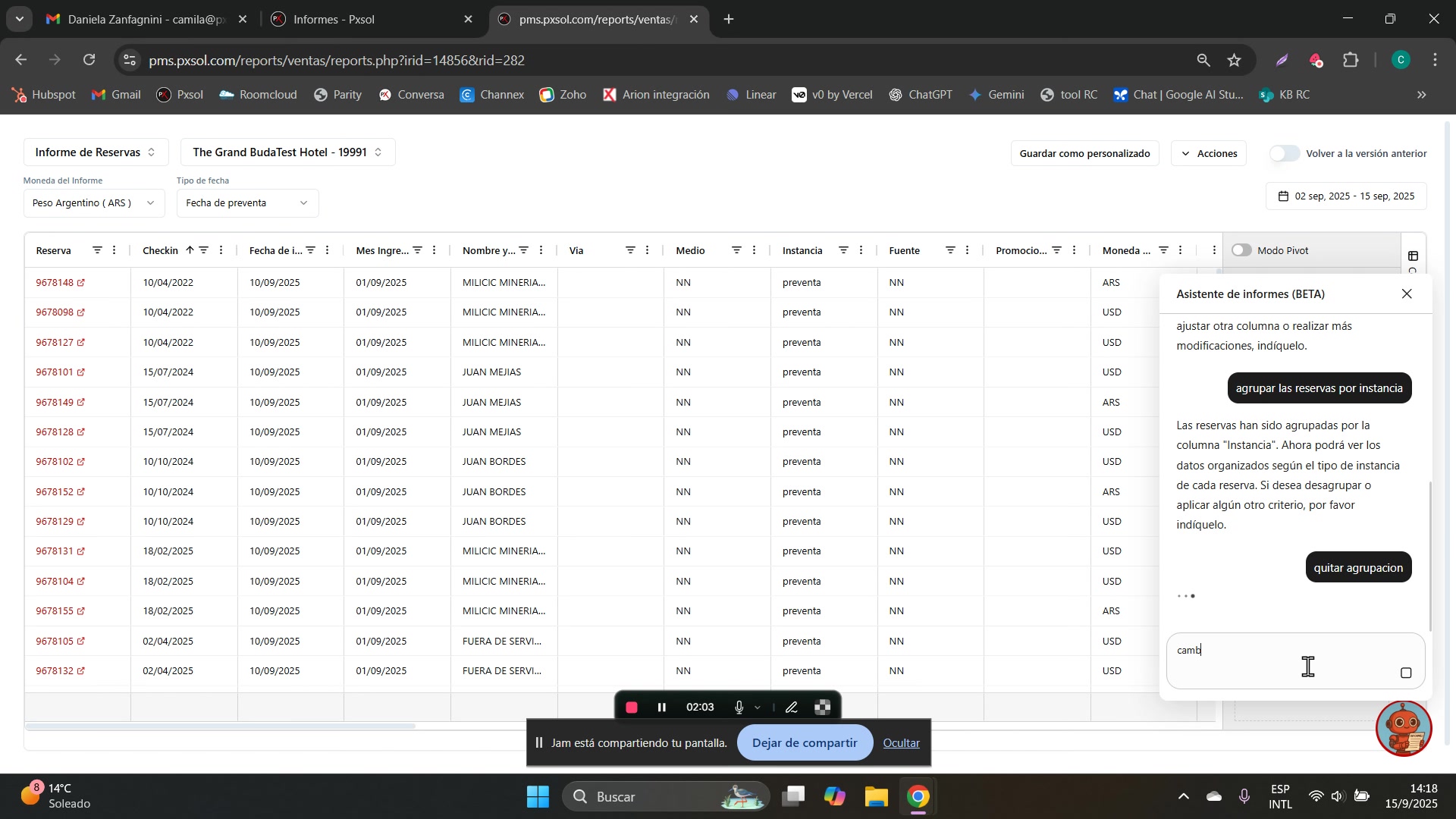Click the Via column filter icon
1456x819 pixels.
pyautogui.click(x=630, y=250)
